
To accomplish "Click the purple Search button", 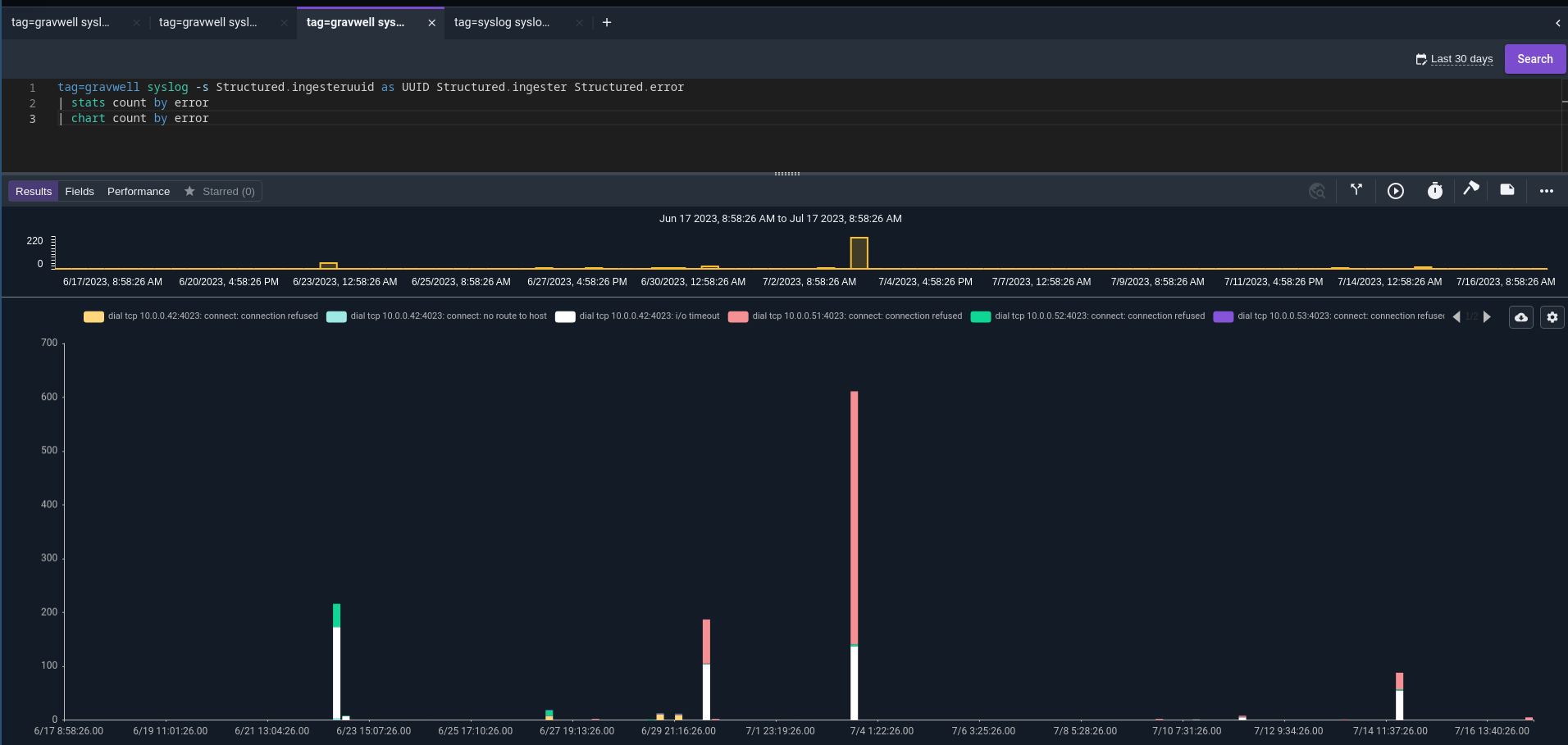I will pos(1534,59).
